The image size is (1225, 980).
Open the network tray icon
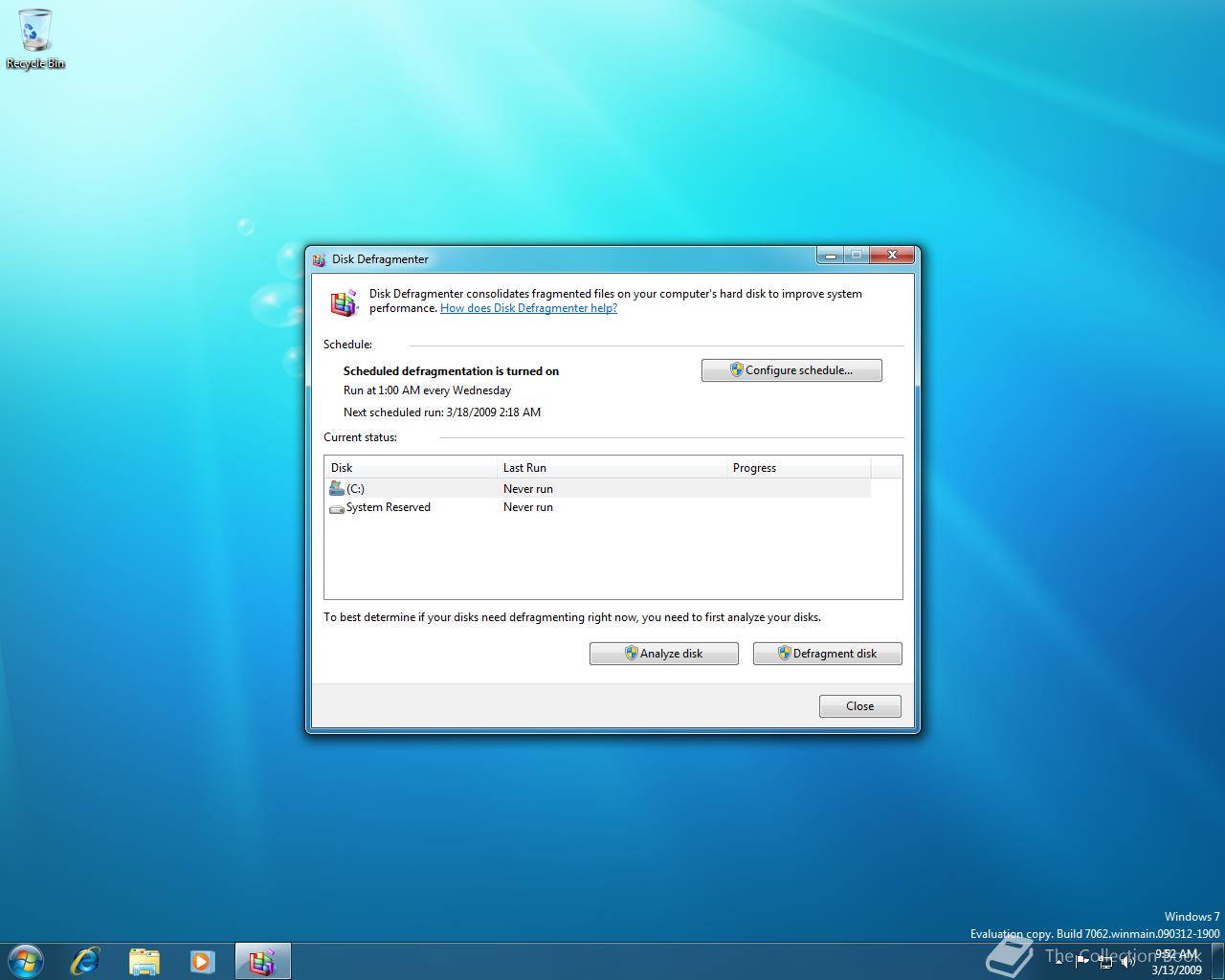point(1105,961)
